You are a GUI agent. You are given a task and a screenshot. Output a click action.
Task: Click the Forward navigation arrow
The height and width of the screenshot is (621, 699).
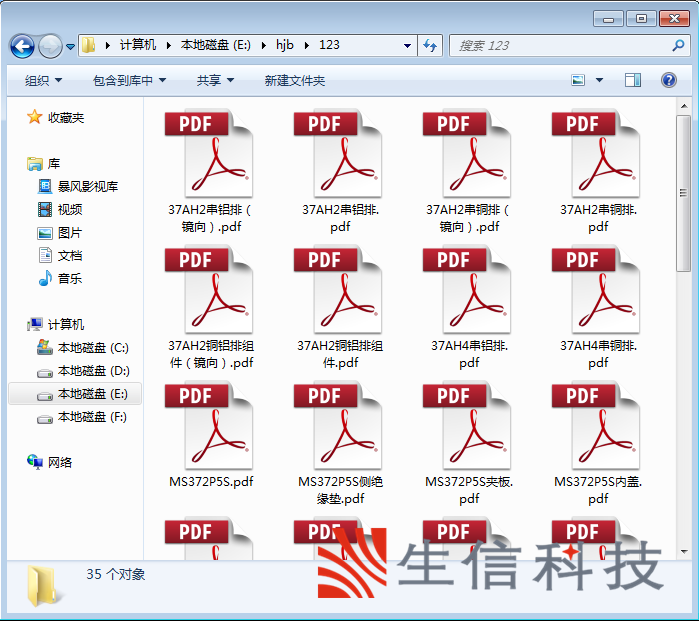(50, 46)
